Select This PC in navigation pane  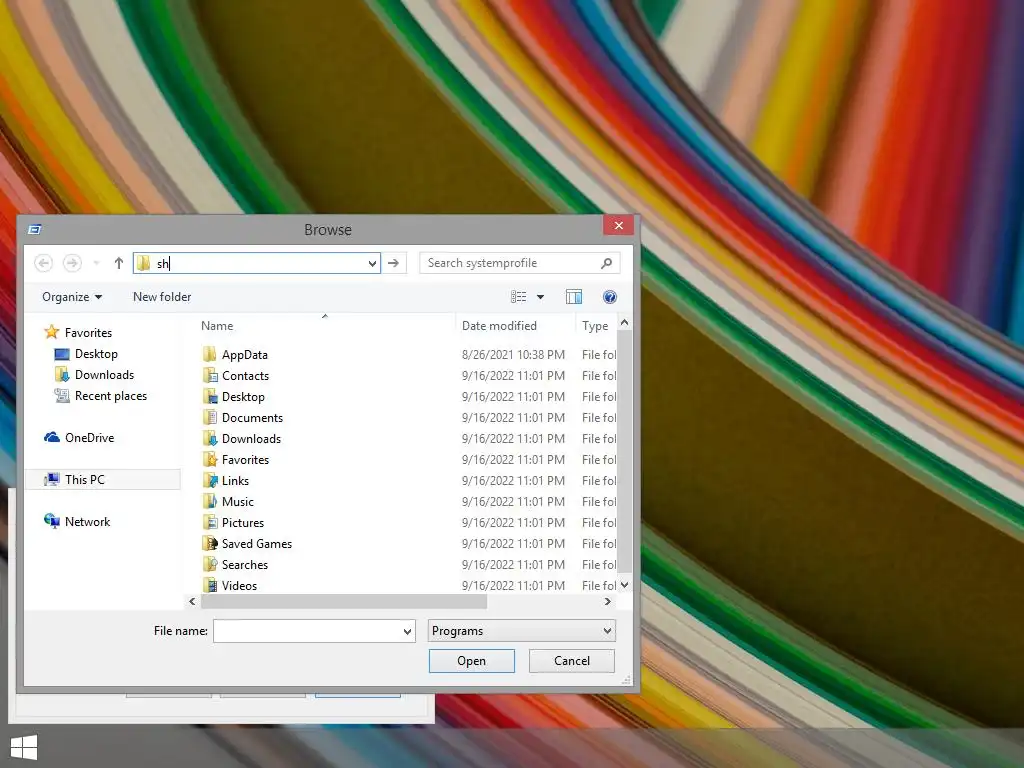coord(103,479)
